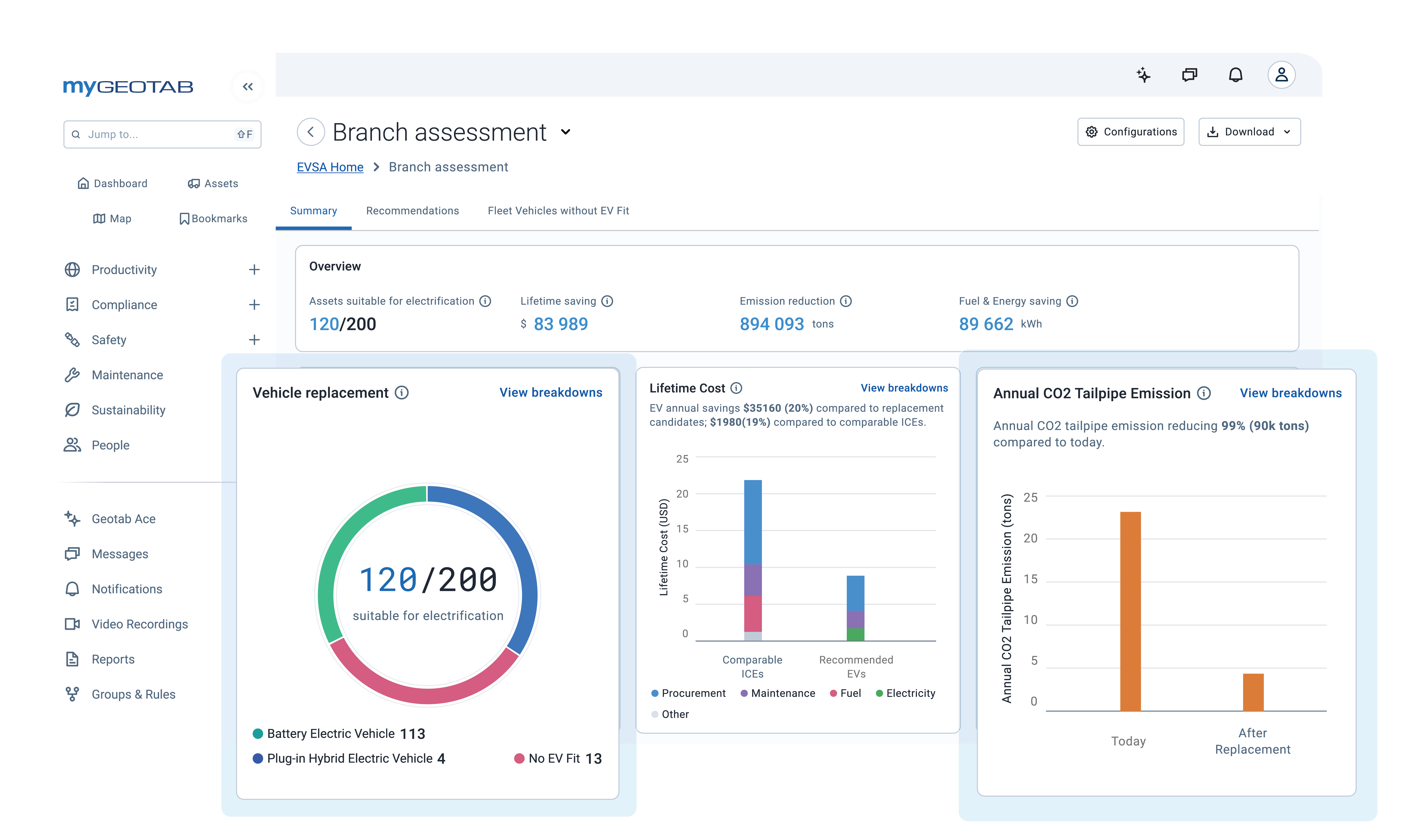Open the Fleet Vehicles without EV Fit tab

558,210
